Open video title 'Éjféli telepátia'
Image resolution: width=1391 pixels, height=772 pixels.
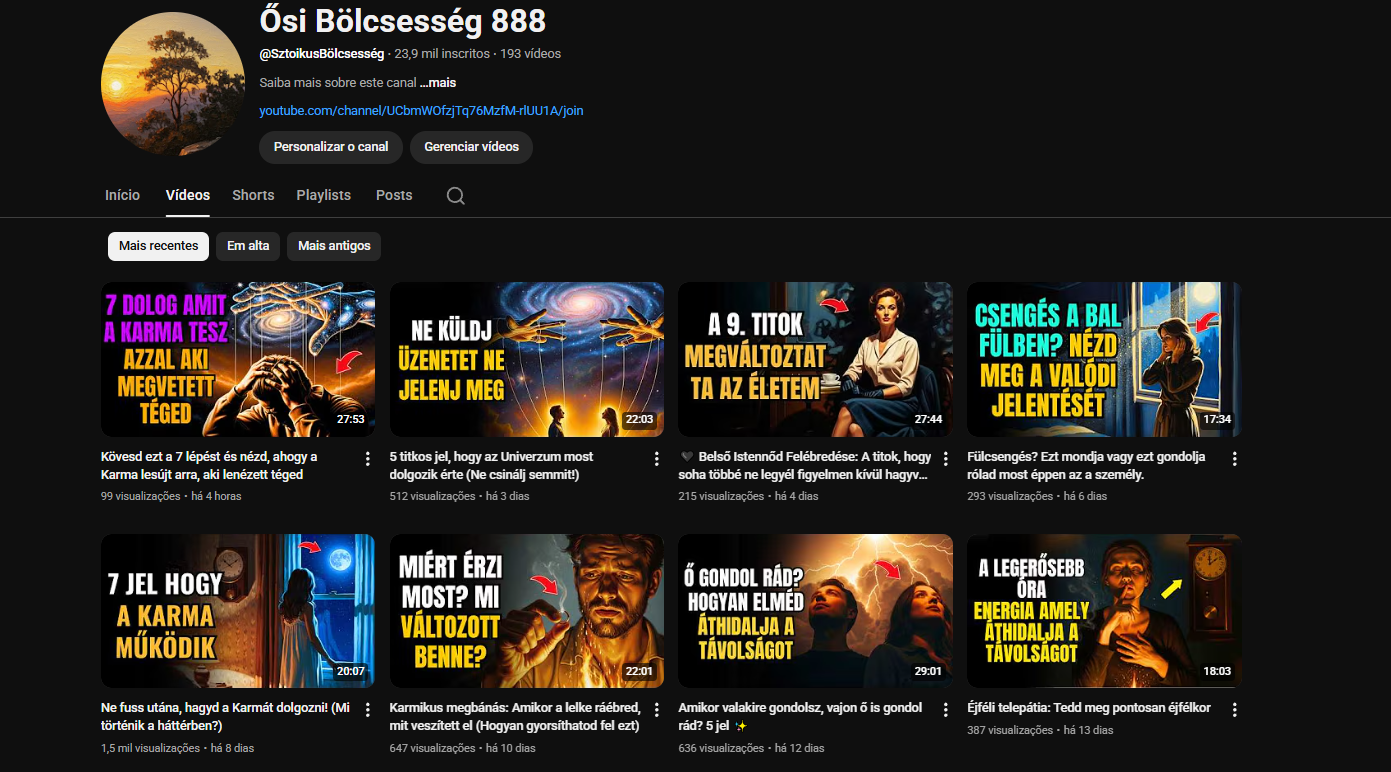pyautogui.click(x=1089, y=708)
